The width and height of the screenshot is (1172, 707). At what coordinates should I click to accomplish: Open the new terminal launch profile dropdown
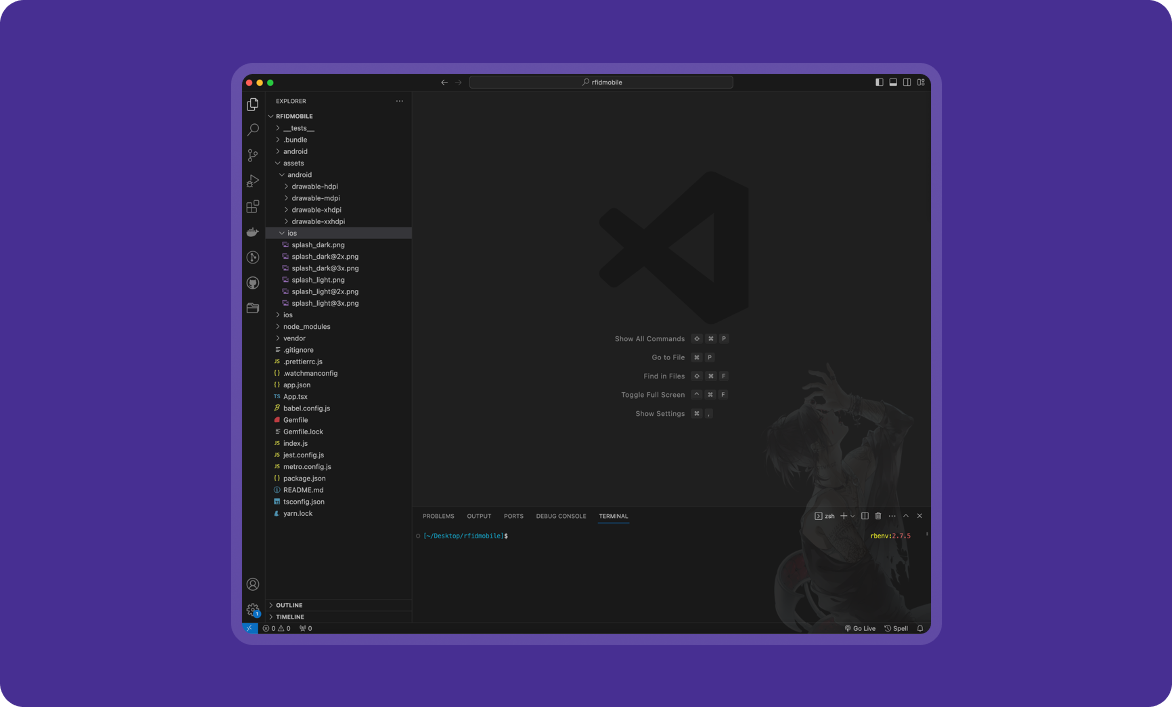click(853, 516)
